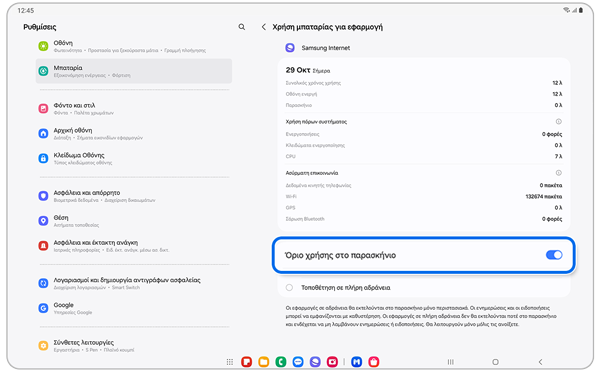600x371 pixels.
Task: Toggle Όριο χρήσης στο παρασκήνιο switch
Action: (554, 255)
